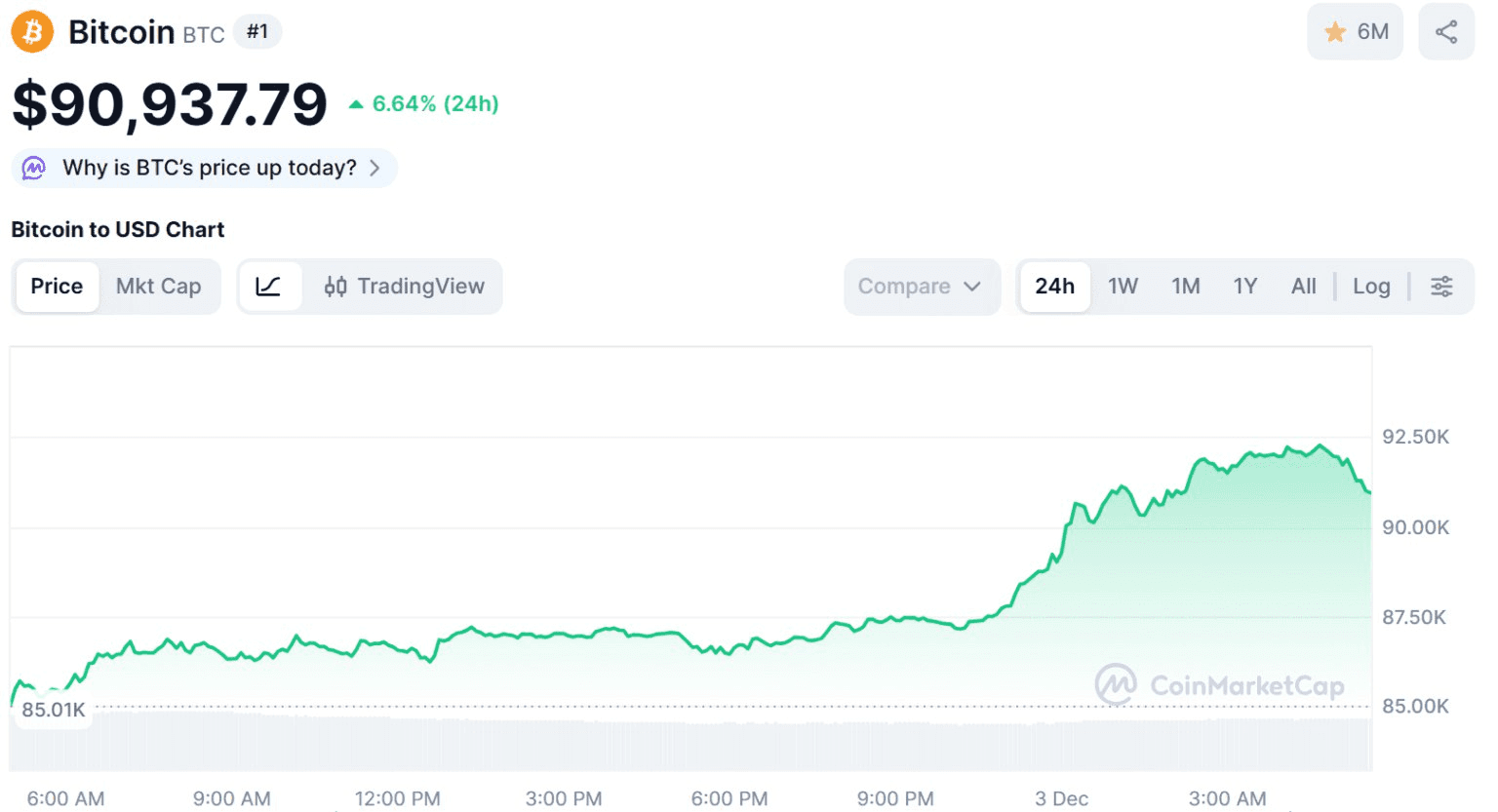Switch chart to Mkt Cap view
The height and width of the screenshot is (812, 1498).
[x=158, y=287]
